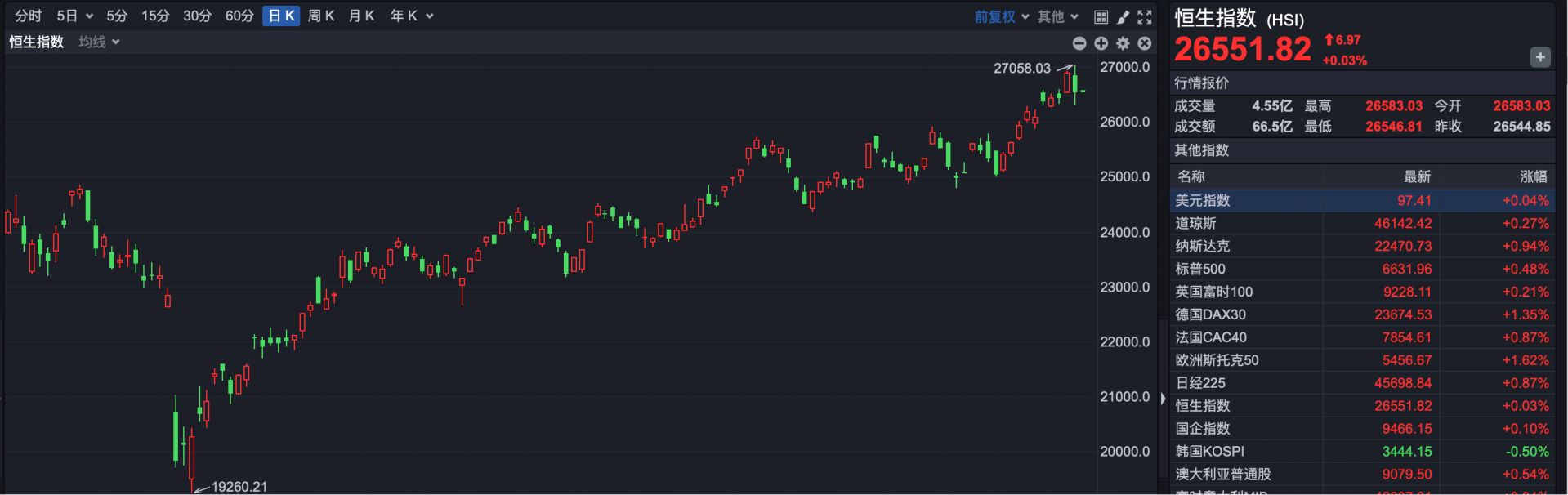The width and height of the screenshot is (1568, 495).
Task: Open the 其他 dropdown menu
Action: point(1057,16)
